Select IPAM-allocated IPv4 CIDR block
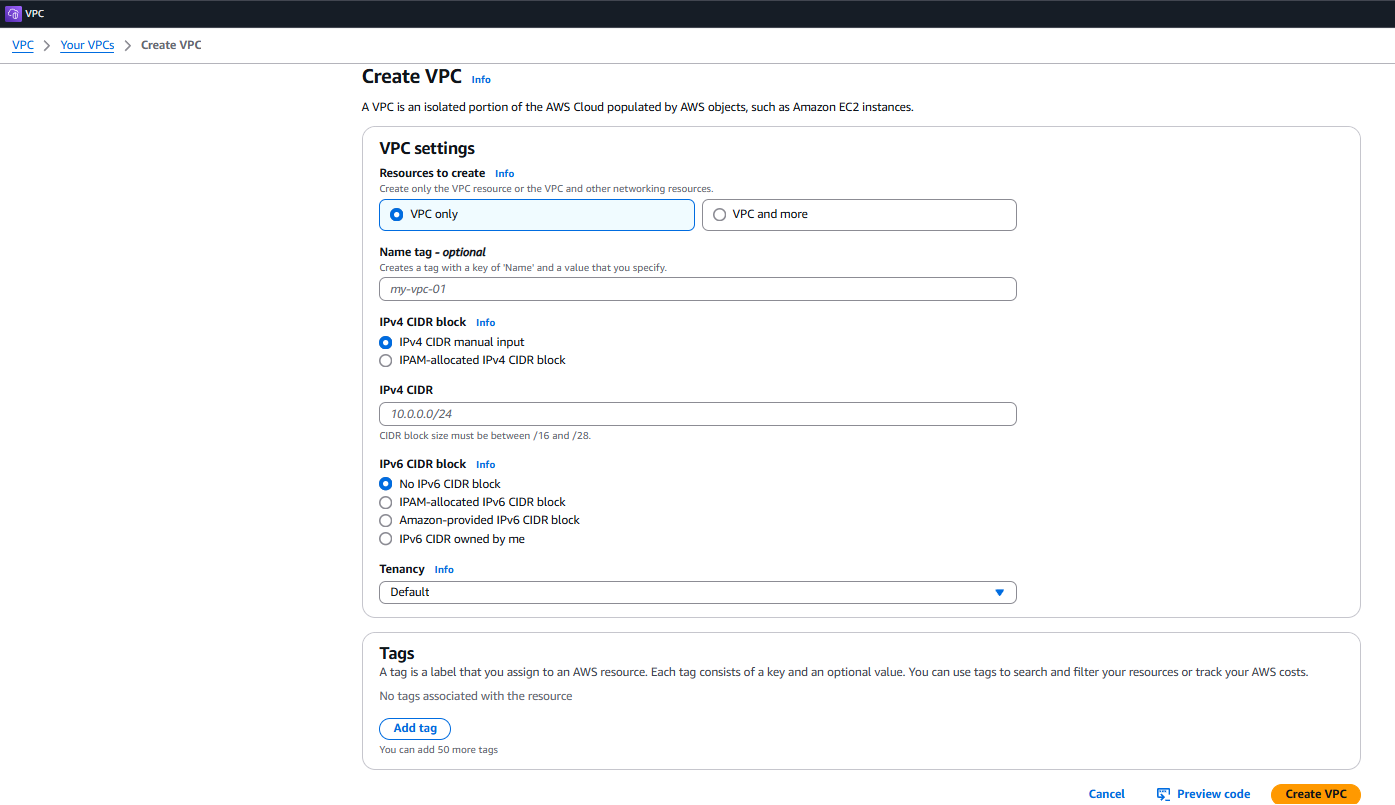The width and height of the screenshot is (1395, 805). 386,360
